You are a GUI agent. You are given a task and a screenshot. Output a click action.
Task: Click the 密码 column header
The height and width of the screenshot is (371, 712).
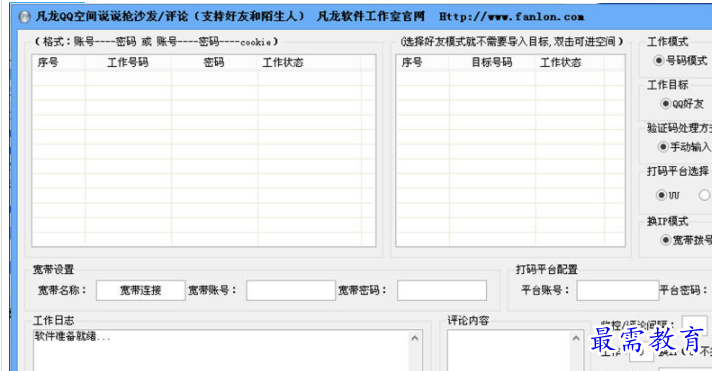tap(214, 63)
